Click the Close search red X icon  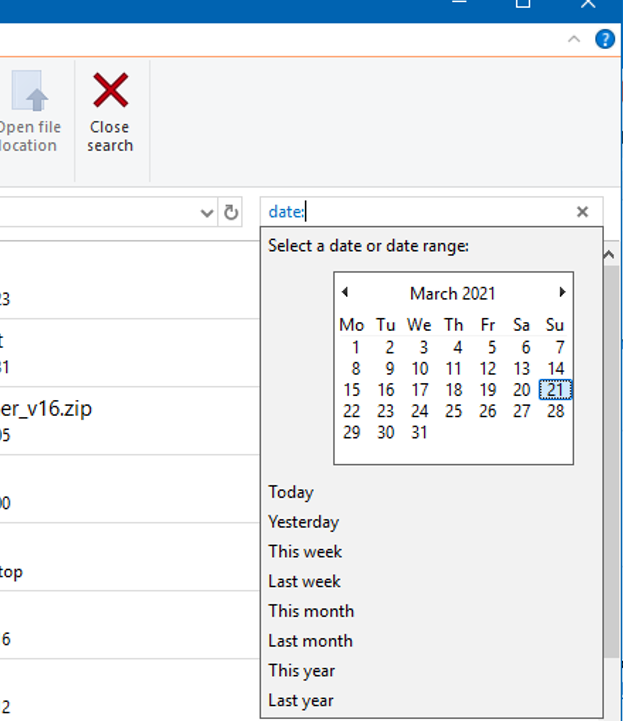(110, 92)
